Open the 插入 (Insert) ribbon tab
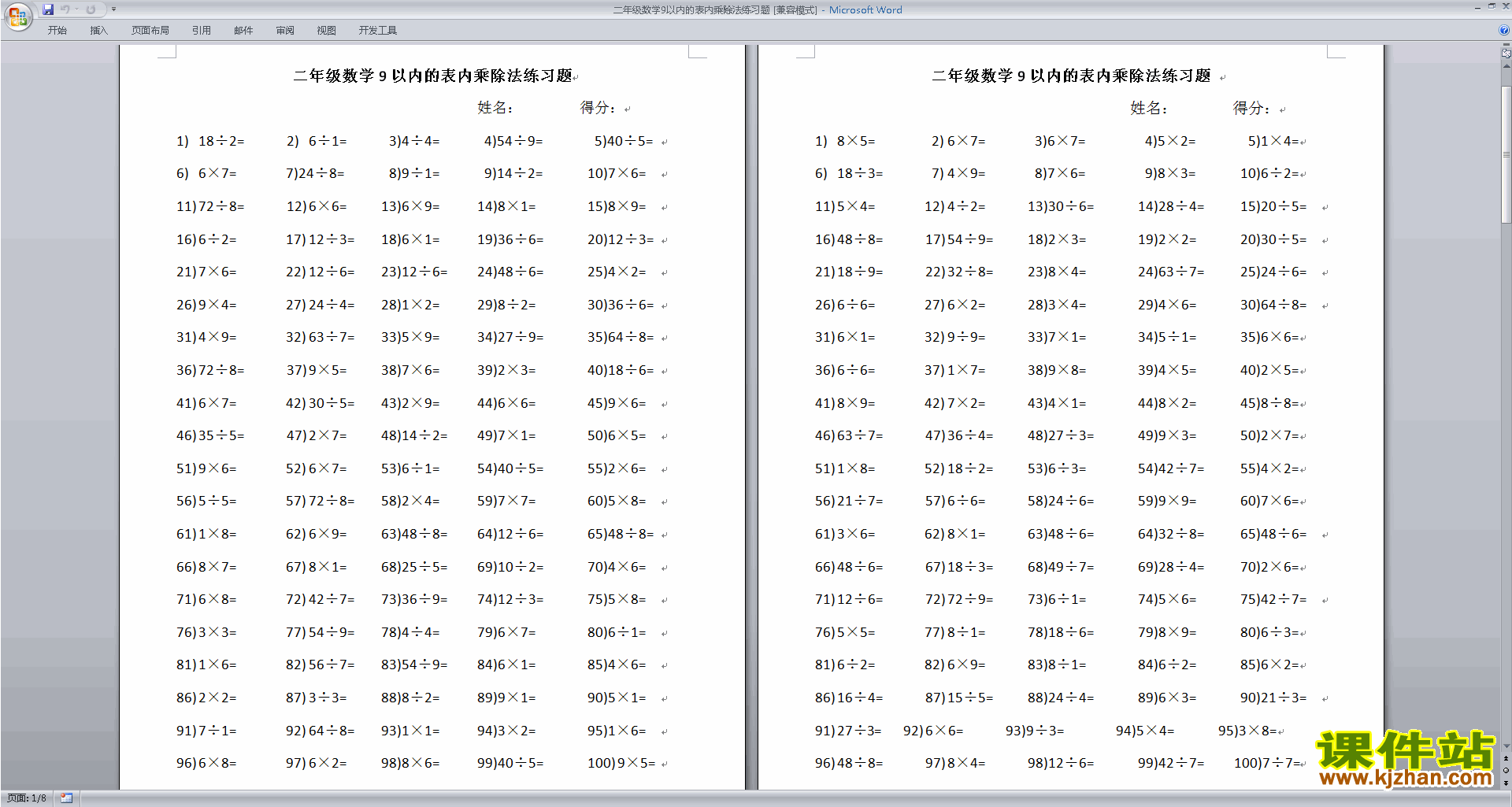The width and height of the screenshot is (1512, 807). (x=98, y=31)
